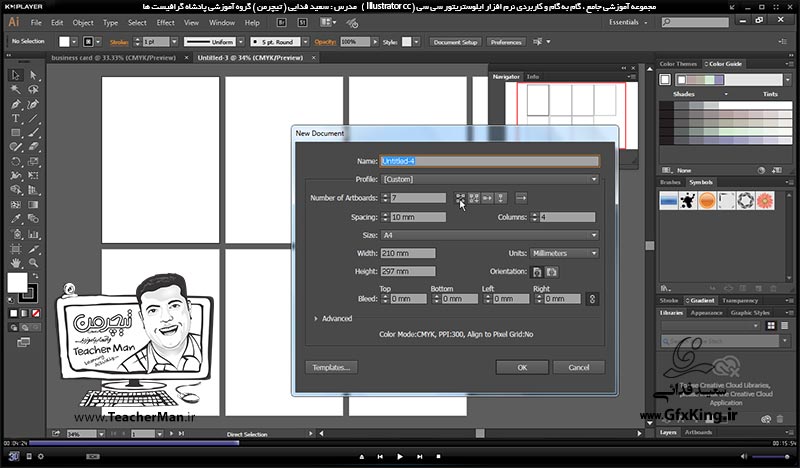This screenshot has height=468, width=800.
Task: Switch Libraries panel to grid view
Action: 771,326
